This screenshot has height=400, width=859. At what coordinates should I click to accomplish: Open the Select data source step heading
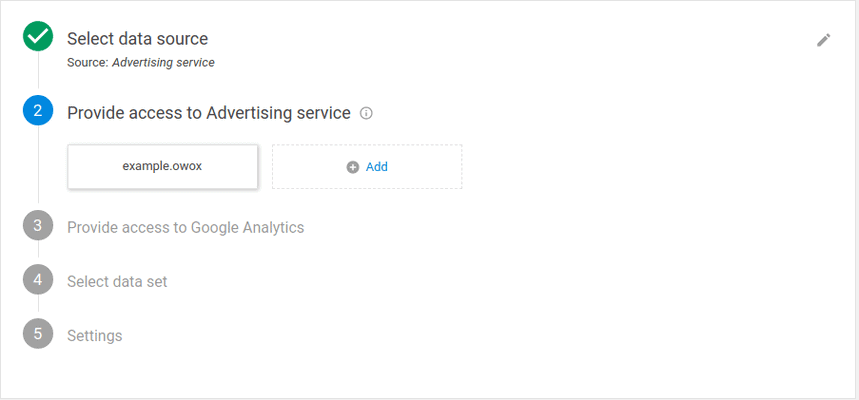[137, 39]
